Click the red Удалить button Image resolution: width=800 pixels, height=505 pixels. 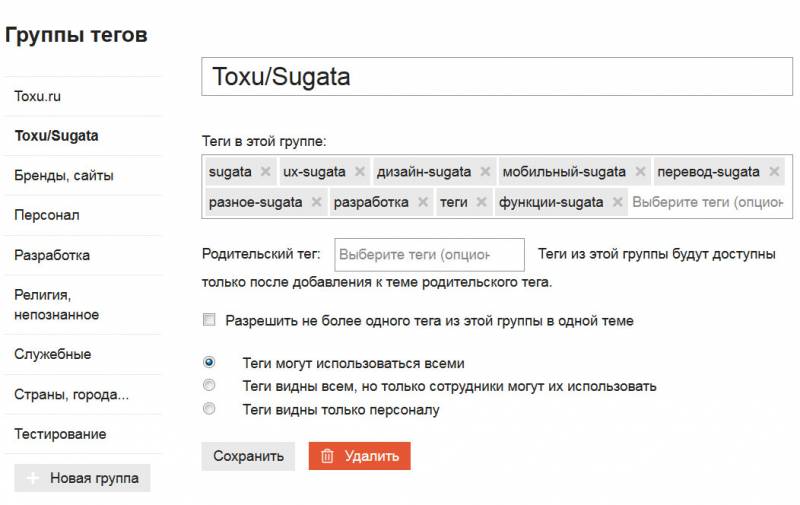coord(359,456)
